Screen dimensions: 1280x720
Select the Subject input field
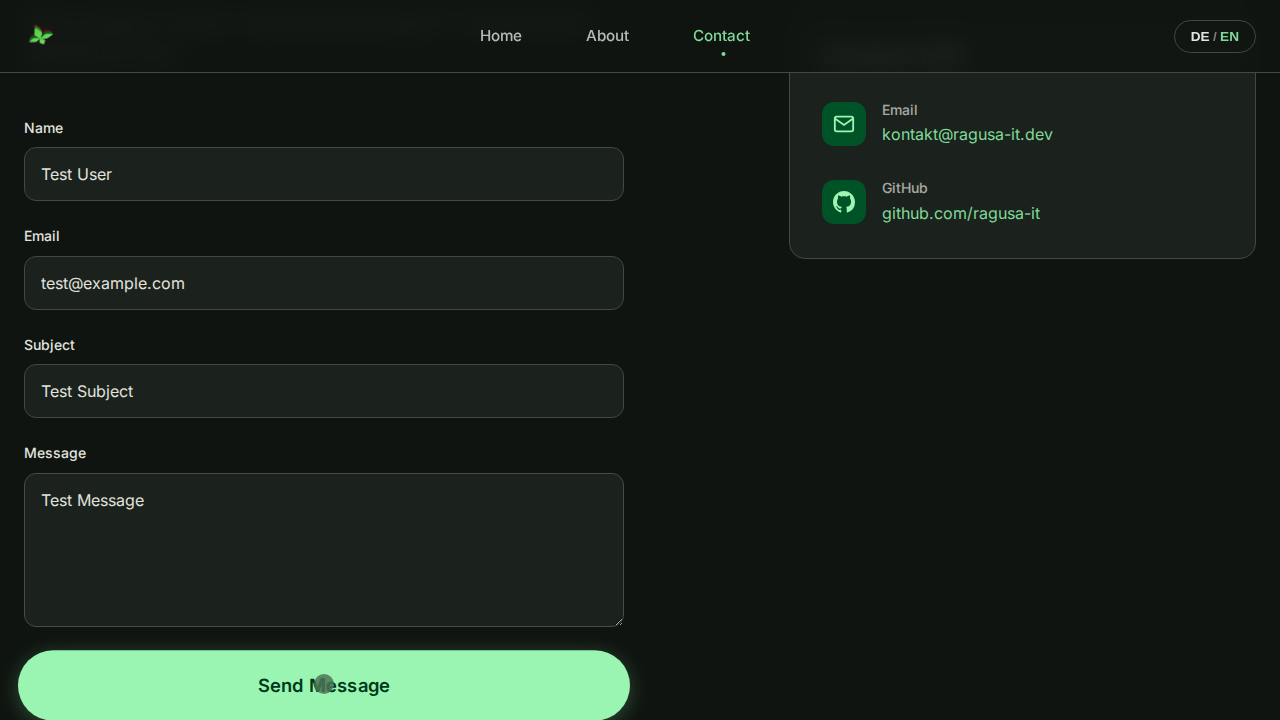pos(323,391)
